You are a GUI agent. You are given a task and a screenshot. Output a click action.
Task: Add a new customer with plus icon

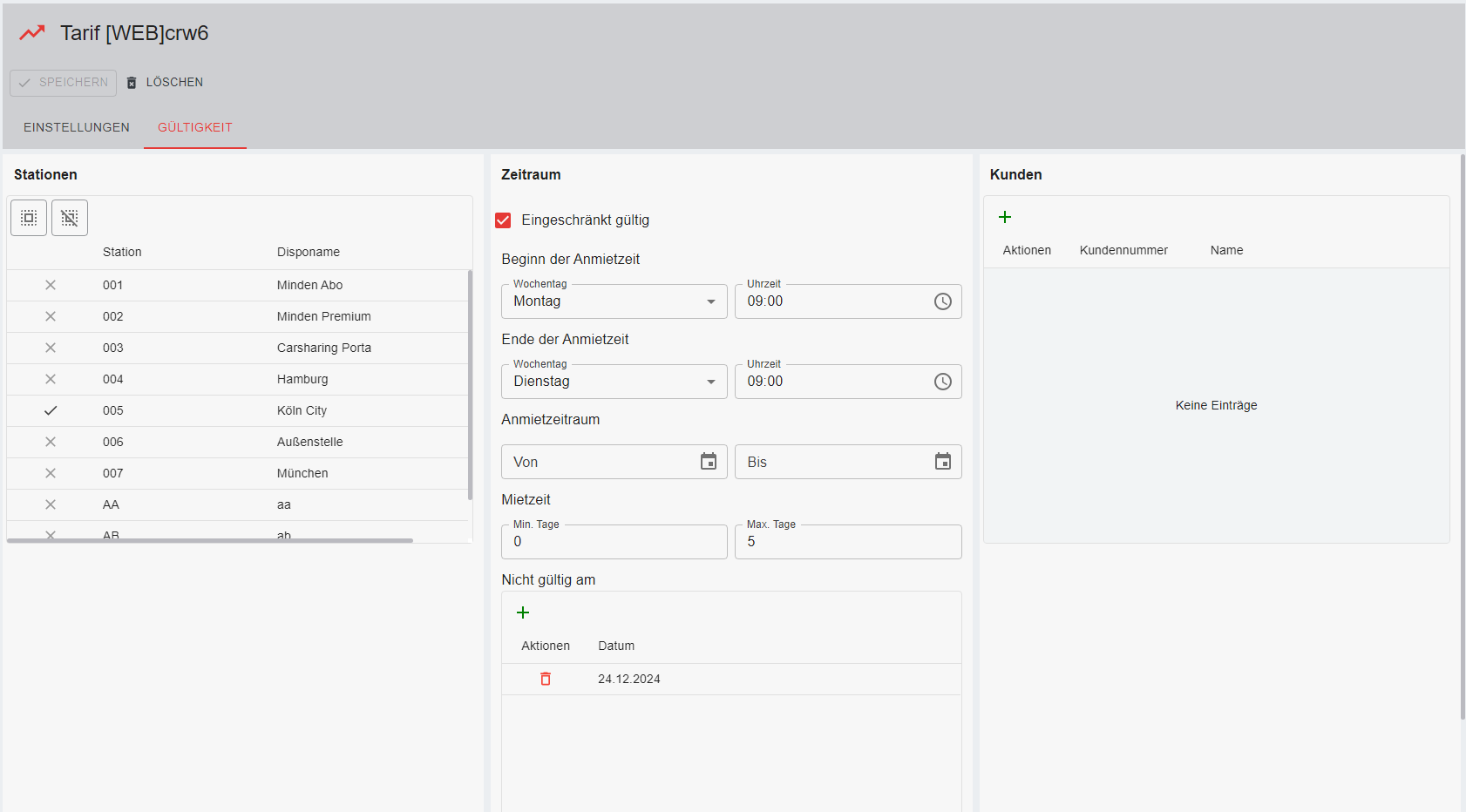point(1005,217)
